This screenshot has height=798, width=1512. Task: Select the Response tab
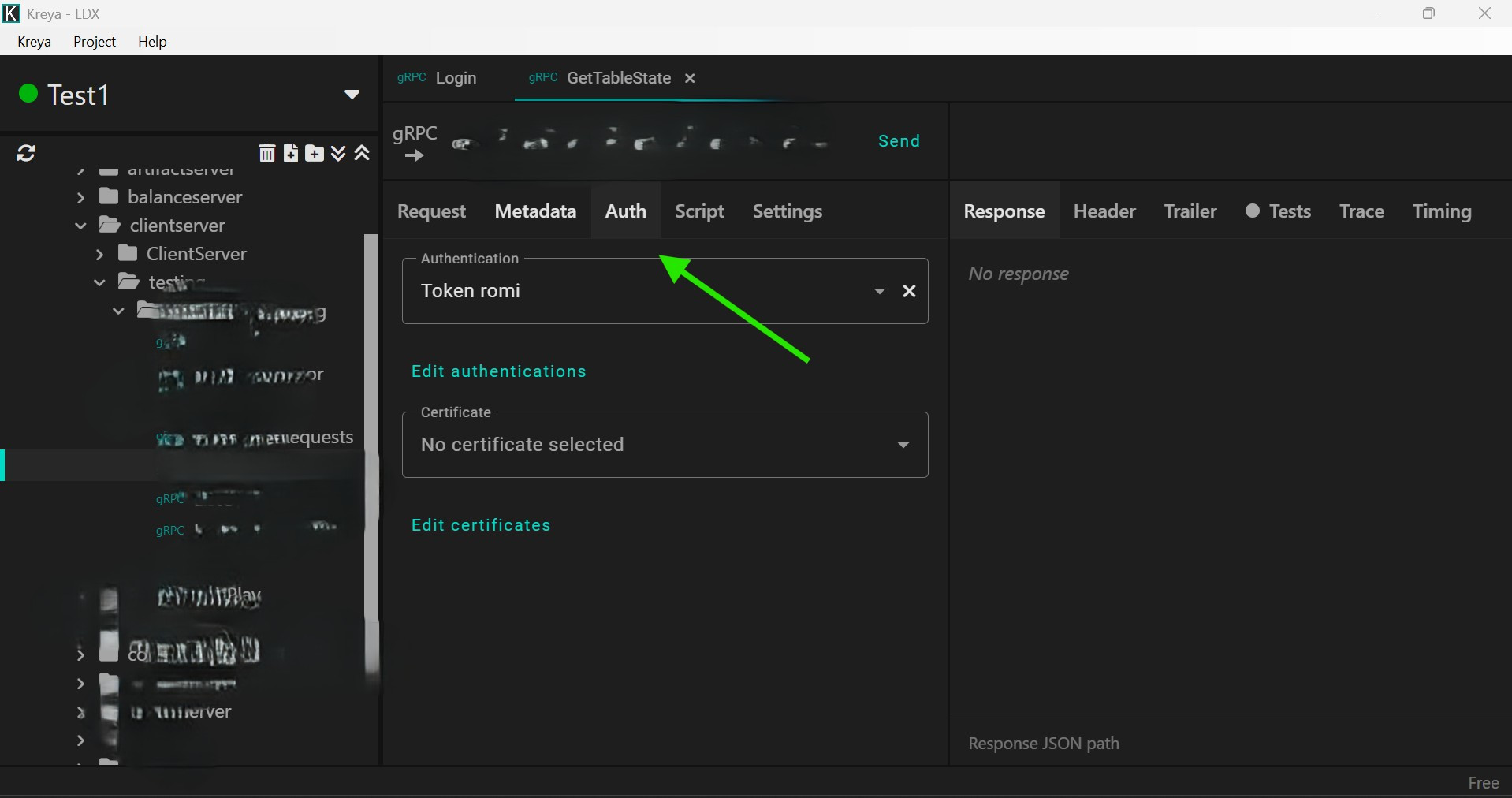1004,211
